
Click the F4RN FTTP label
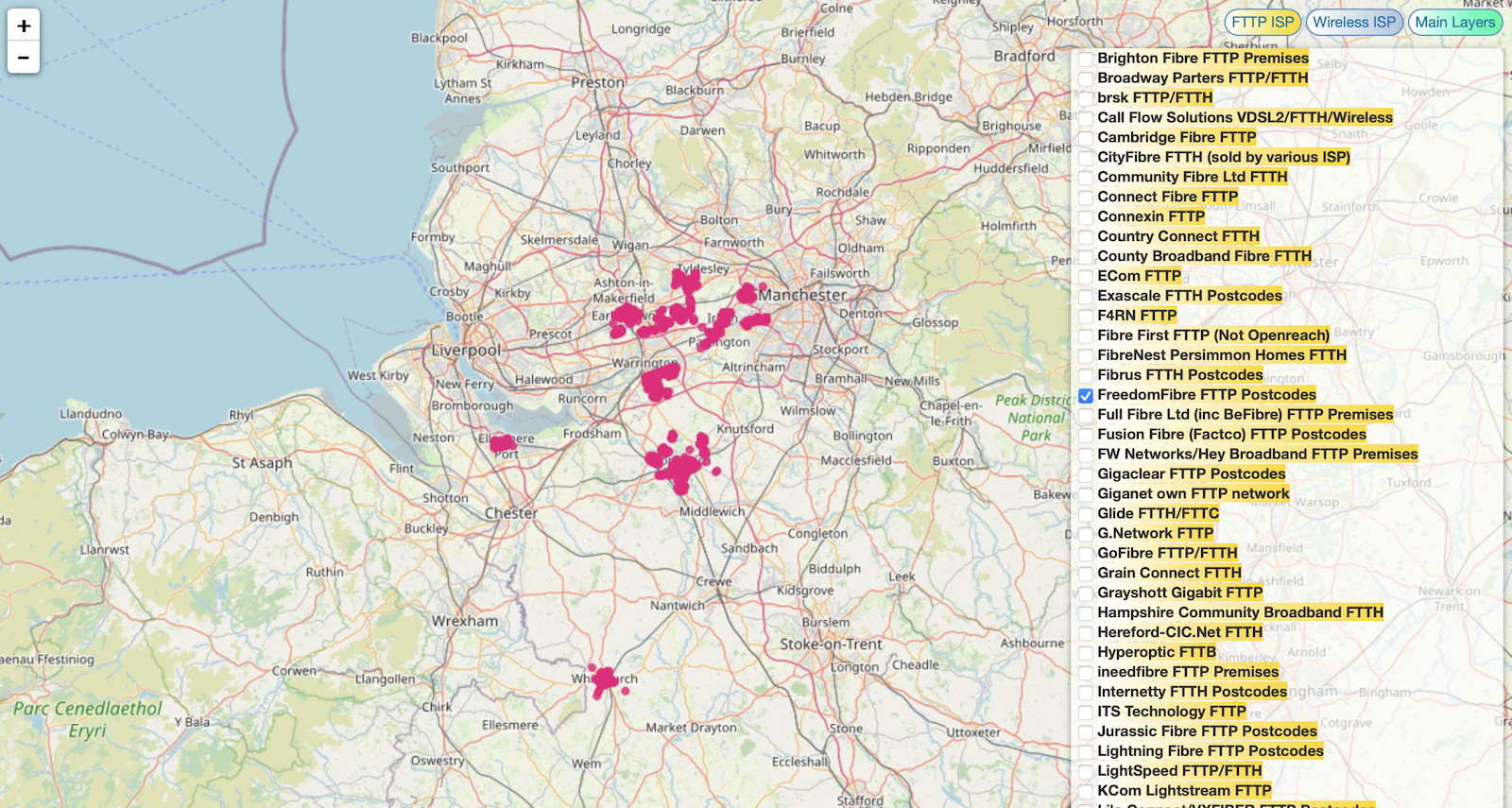1136,316
